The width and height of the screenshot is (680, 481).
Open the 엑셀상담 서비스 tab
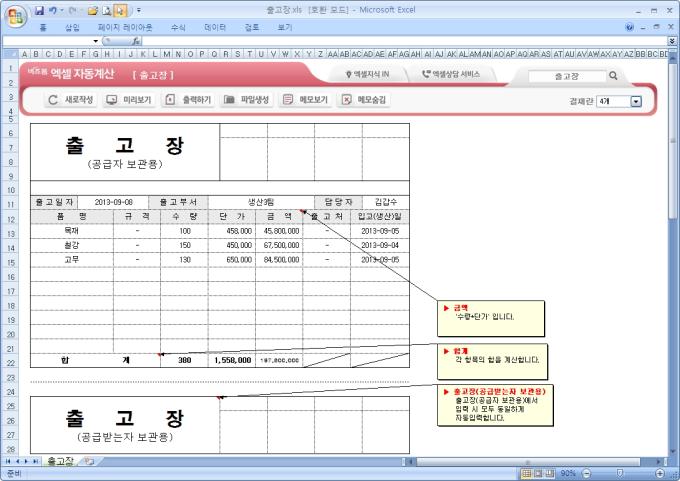[x=451, y=74]
